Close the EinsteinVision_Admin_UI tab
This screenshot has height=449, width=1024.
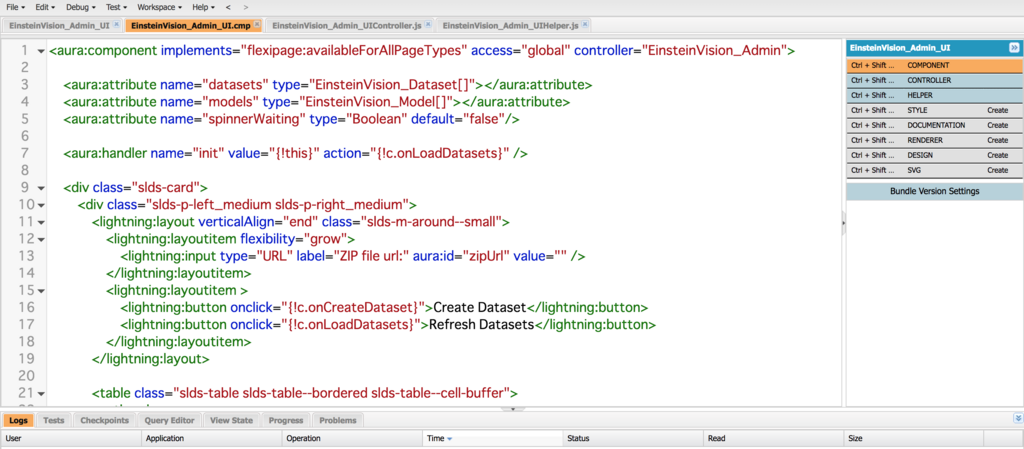116,25
